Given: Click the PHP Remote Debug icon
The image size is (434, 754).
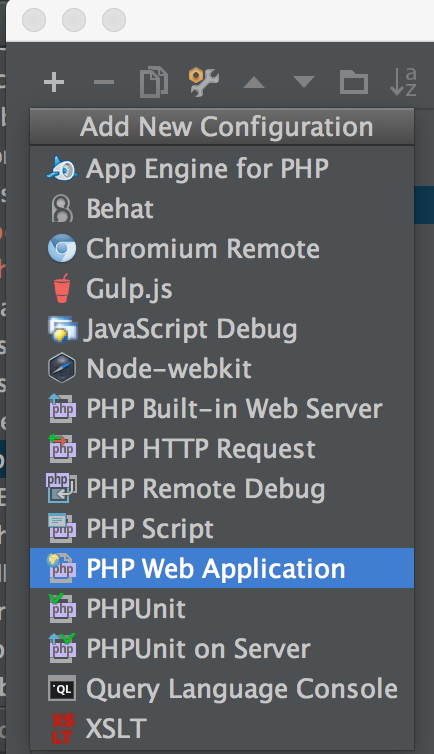Looking at the screenshot, I should point(62,488).
